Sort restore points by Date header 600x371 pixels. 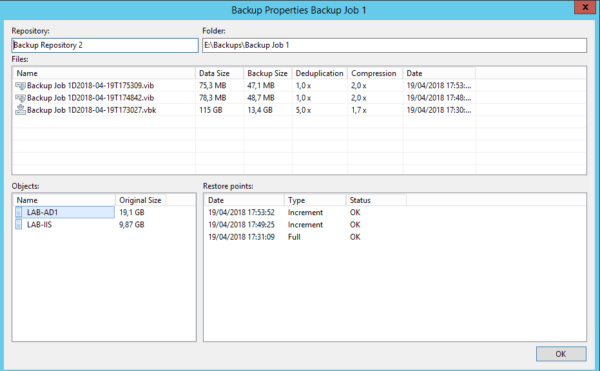tap(245, 200)
